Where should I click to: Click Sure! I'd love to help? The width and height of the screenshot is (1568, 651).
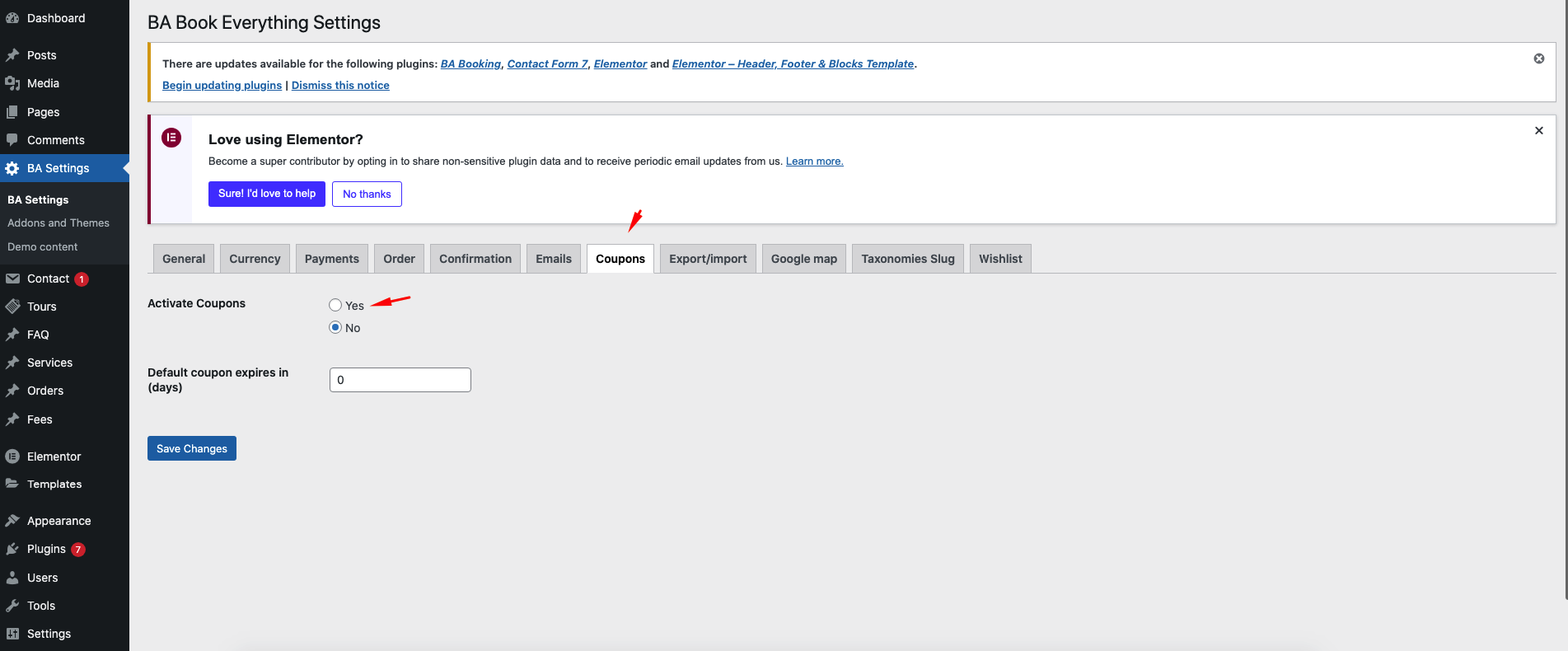click(x=267, y=194)
